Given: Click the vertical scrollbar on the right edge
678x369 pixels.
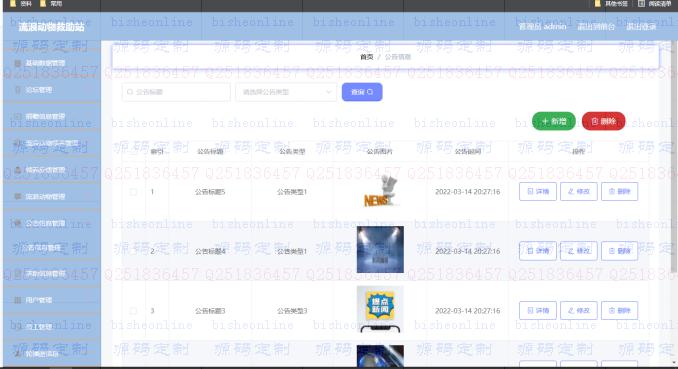Looking at the screenshot, I should click(x=674, y=157).
